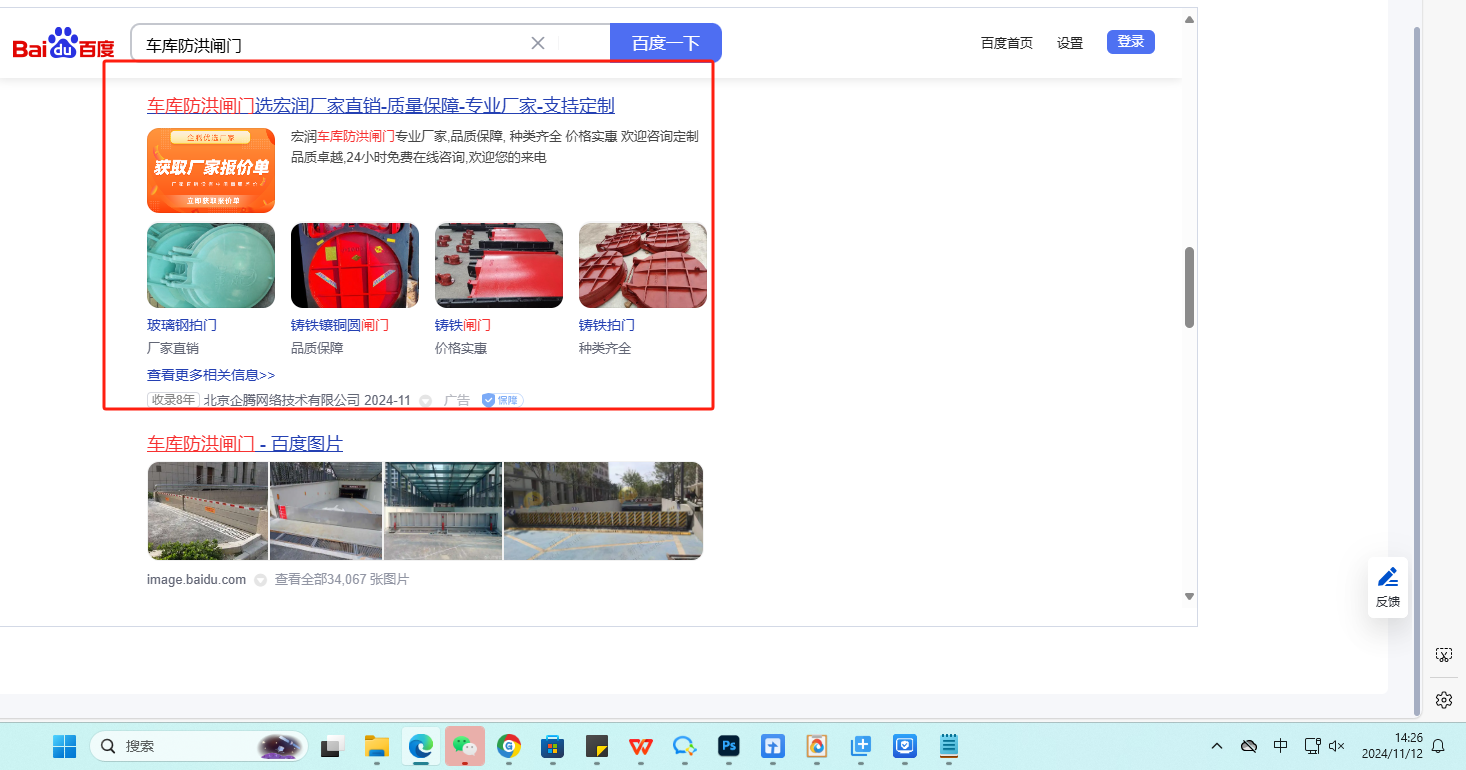Open the 铸铁镶铜圆闸门 product thumbnail

point(355,265)
